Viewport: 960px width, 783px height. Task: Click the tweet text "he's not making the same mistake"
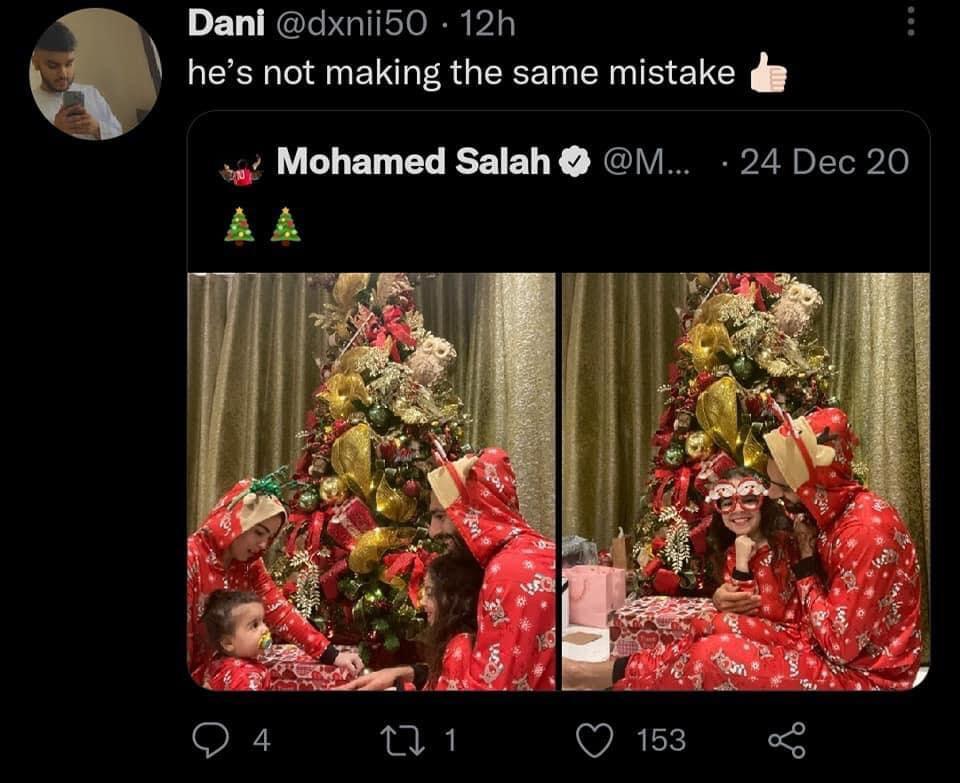pyautogui.click(x=461, y=73)
